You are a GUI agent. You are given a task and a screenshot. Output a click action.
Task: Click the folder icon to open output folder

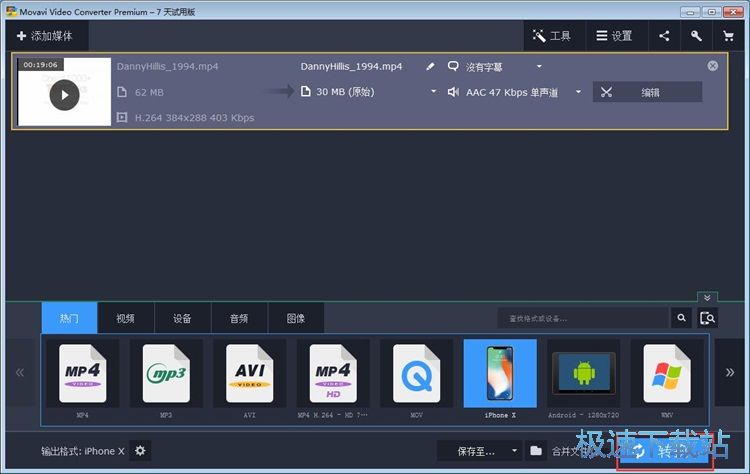(536, 451)
